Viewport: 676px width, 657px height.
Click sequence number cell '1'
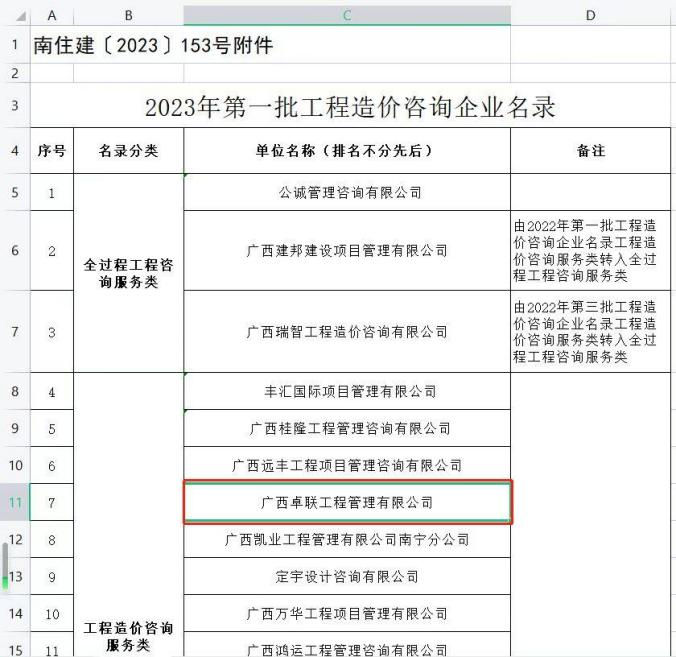click(x=52, y=192)
